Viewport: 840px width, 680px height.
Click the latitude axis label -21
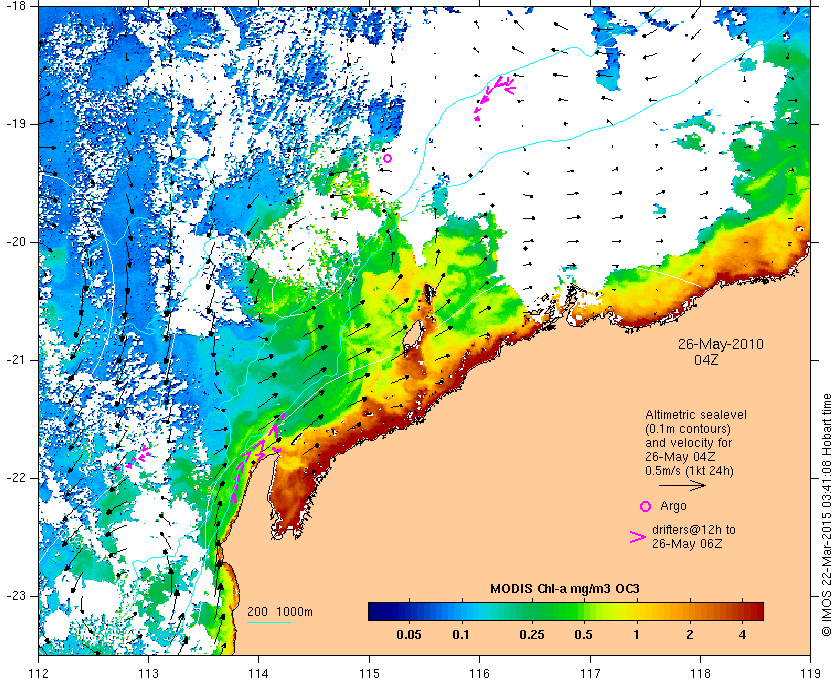click(x=14, y=360)
